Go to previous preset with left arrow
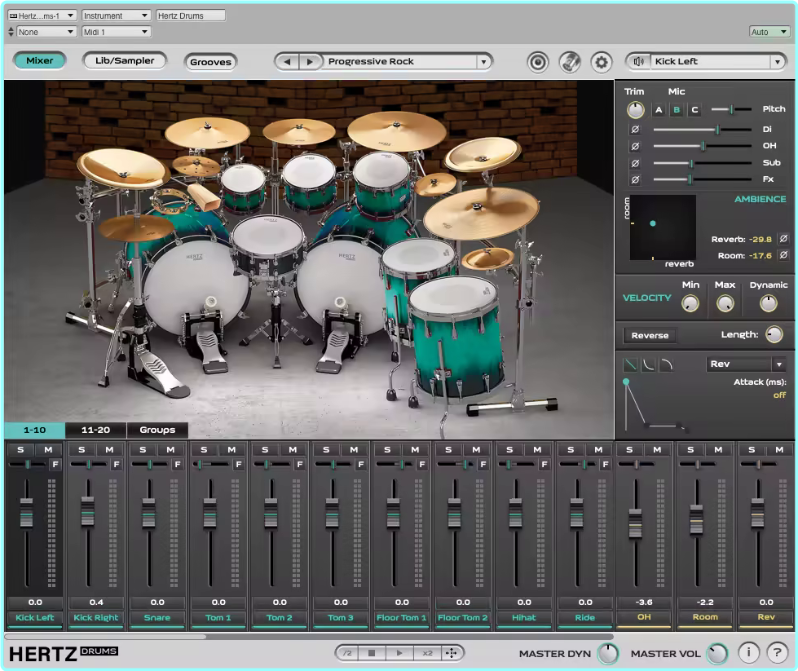 pyautogui.click(x=288, y=62)
